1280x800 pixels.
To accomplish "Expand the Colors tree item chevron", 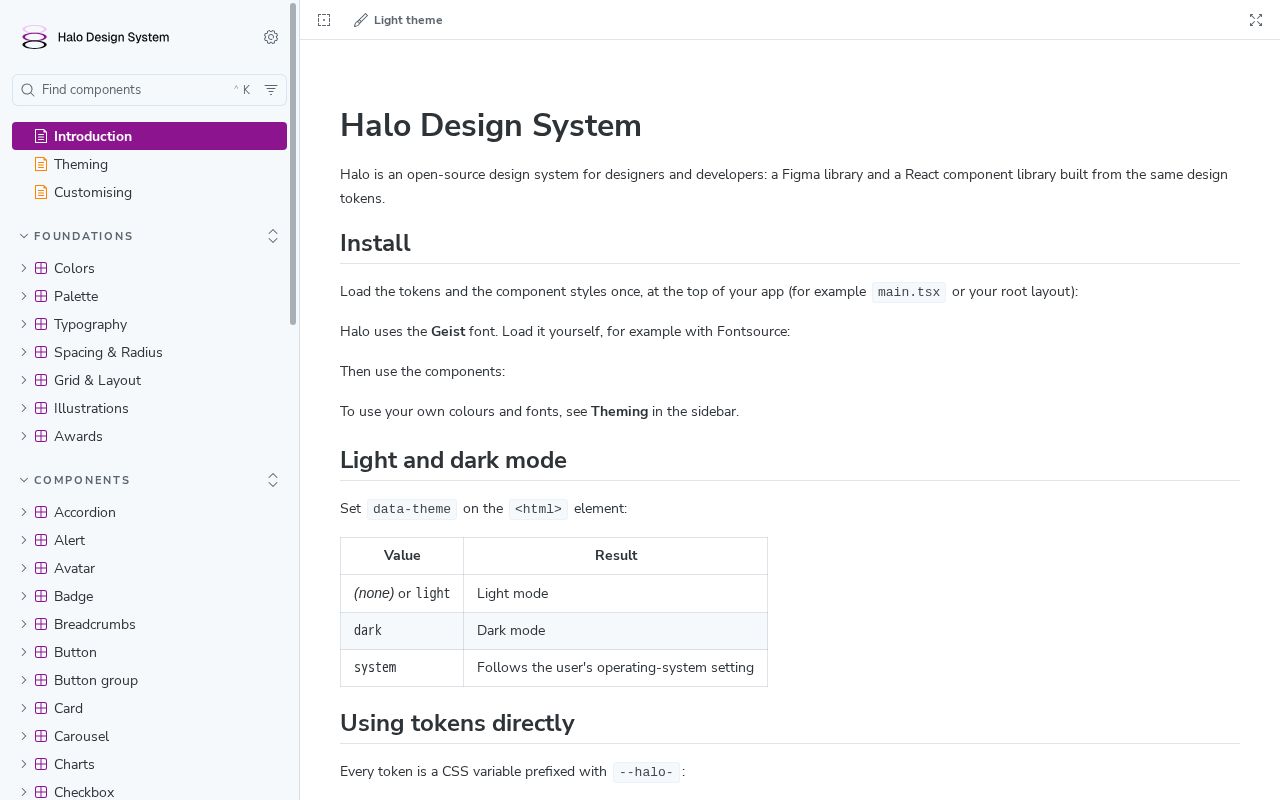I will (24, 268).
